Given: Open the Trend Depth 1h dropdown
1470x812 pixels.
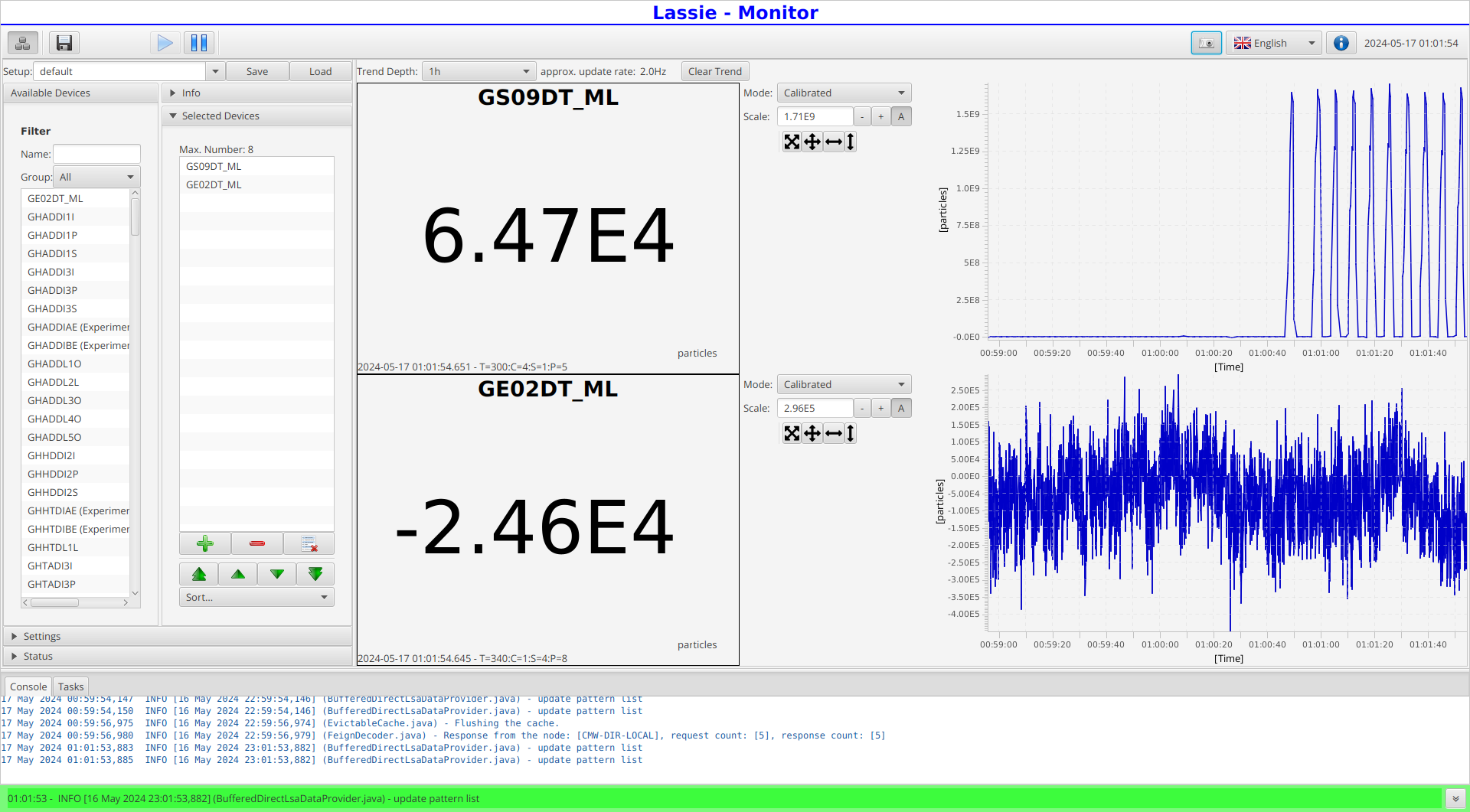Looking at the screenshot, I should click(479, 71).
